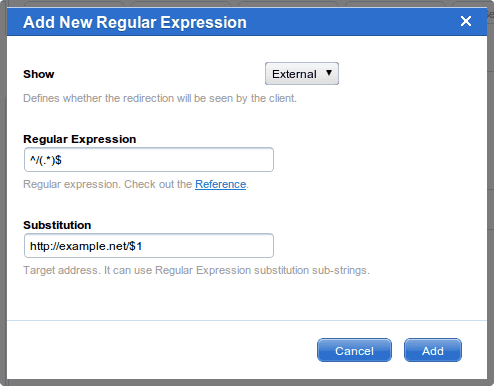This screenshot has width=494, height=386.
Task: Click the 'Regular expression. Check out' hint text
Action: [x=108, y=184]
